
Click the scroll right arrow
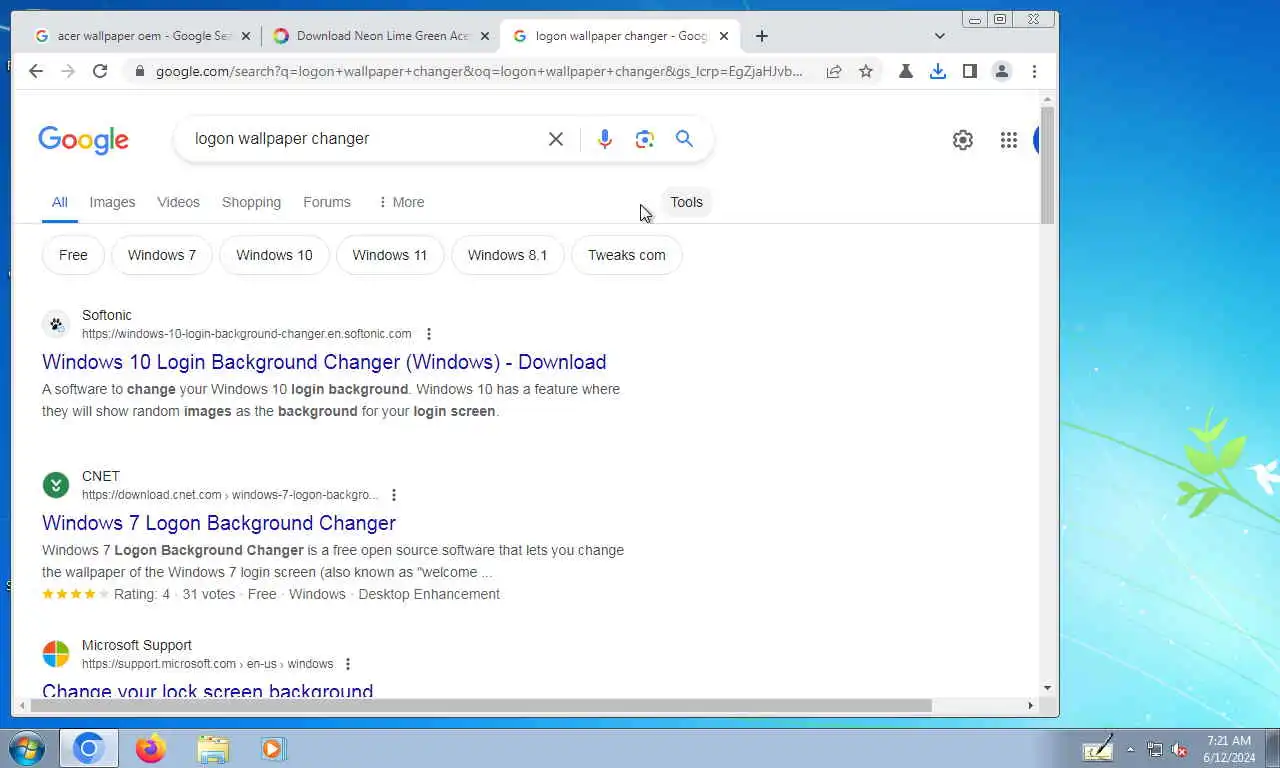click(x=1031, y=705)
